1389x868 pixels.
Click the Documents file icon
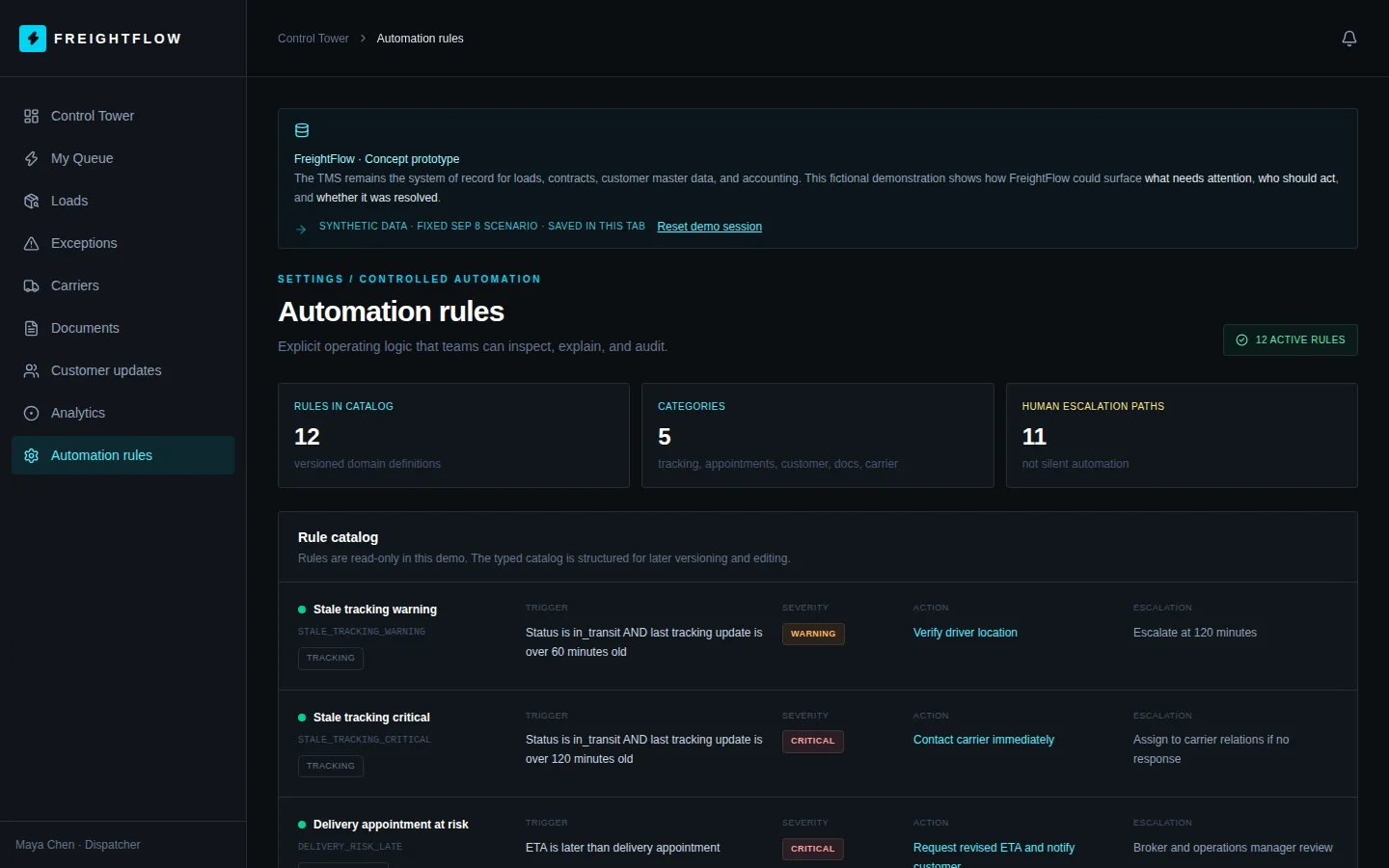coord(31,328)
